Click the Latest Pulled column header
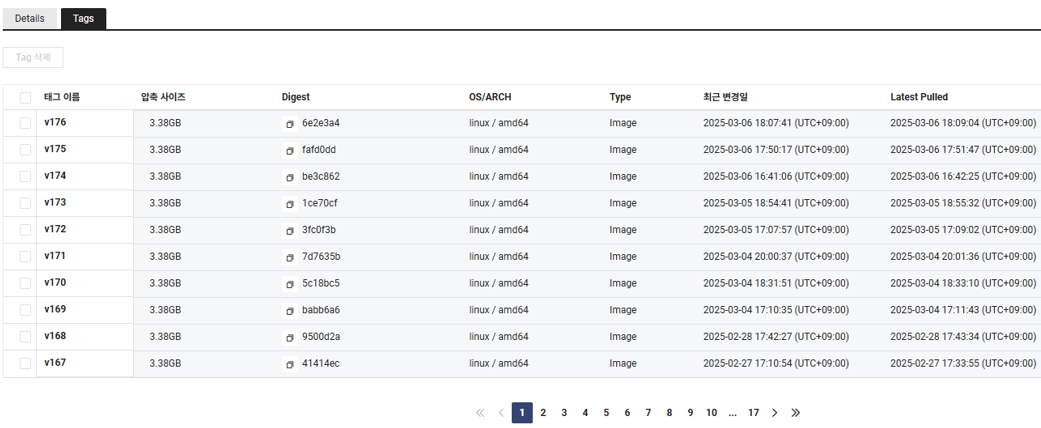Screen dimensions: 1041x428 pos(919,97)
